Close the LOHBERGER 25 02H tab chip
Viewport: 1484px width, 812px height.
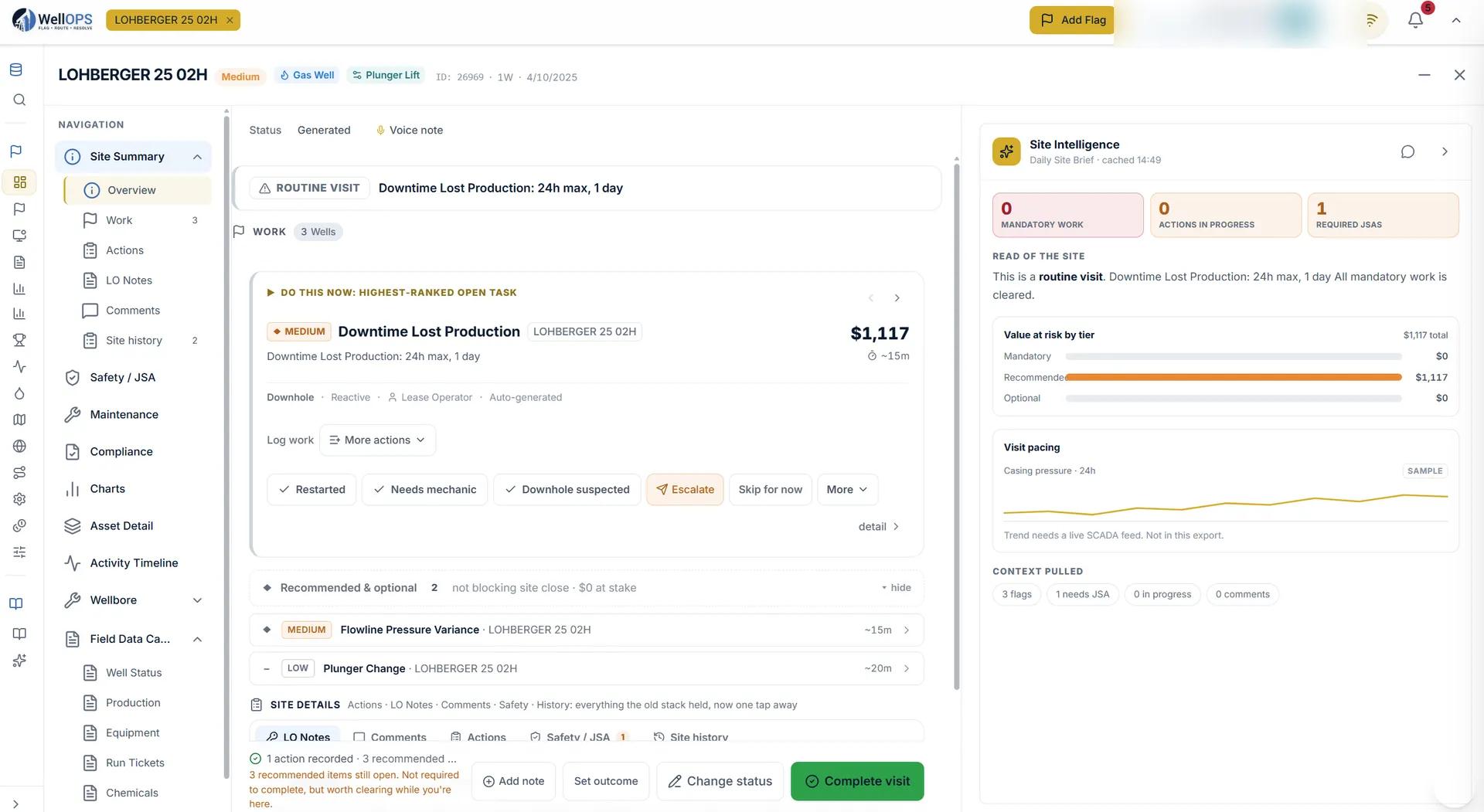pos(230,20)
